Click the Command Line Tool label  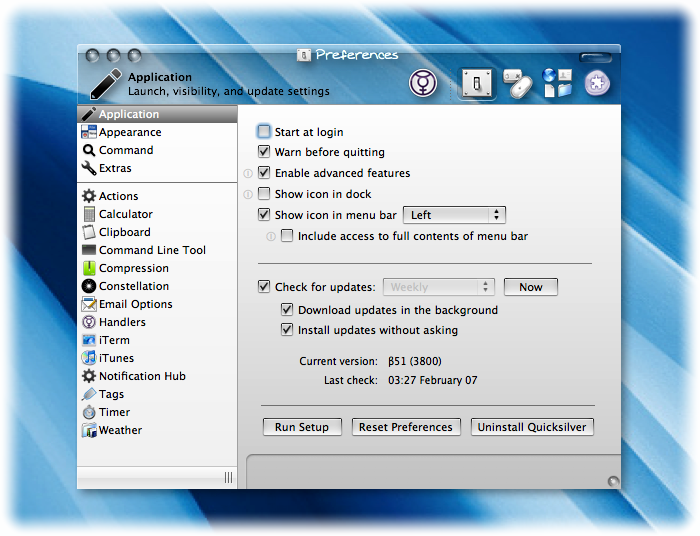(152, 250)
